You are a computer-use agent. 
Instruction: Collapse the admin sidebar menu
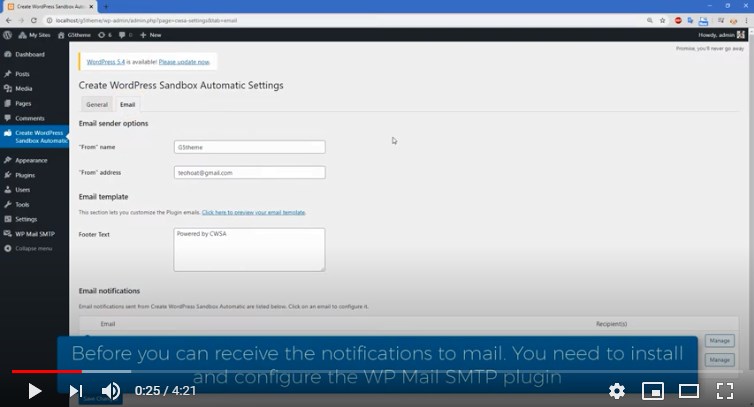33,248
